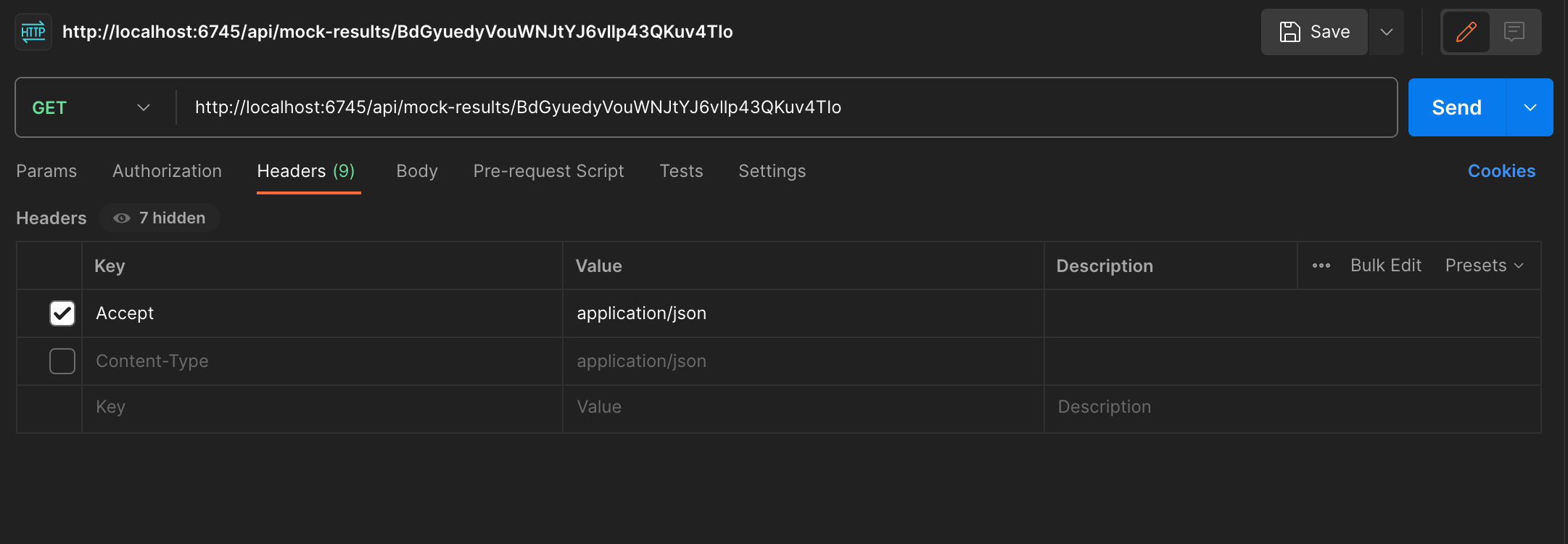Viewport: 1568px width, 544px height.
Task: Click the Save button
Action: pos(1314,32)
